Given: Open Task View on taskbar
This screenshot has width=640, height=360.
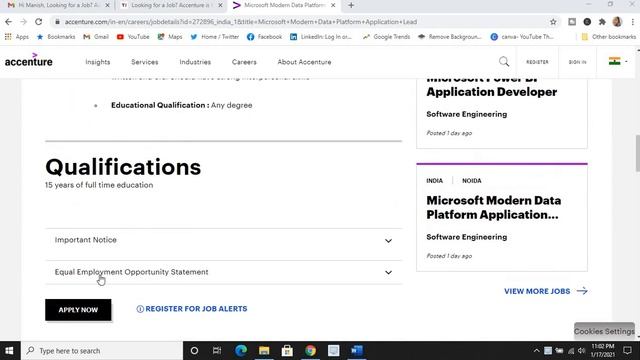Looking at the screenshot, I should [217, 351].
